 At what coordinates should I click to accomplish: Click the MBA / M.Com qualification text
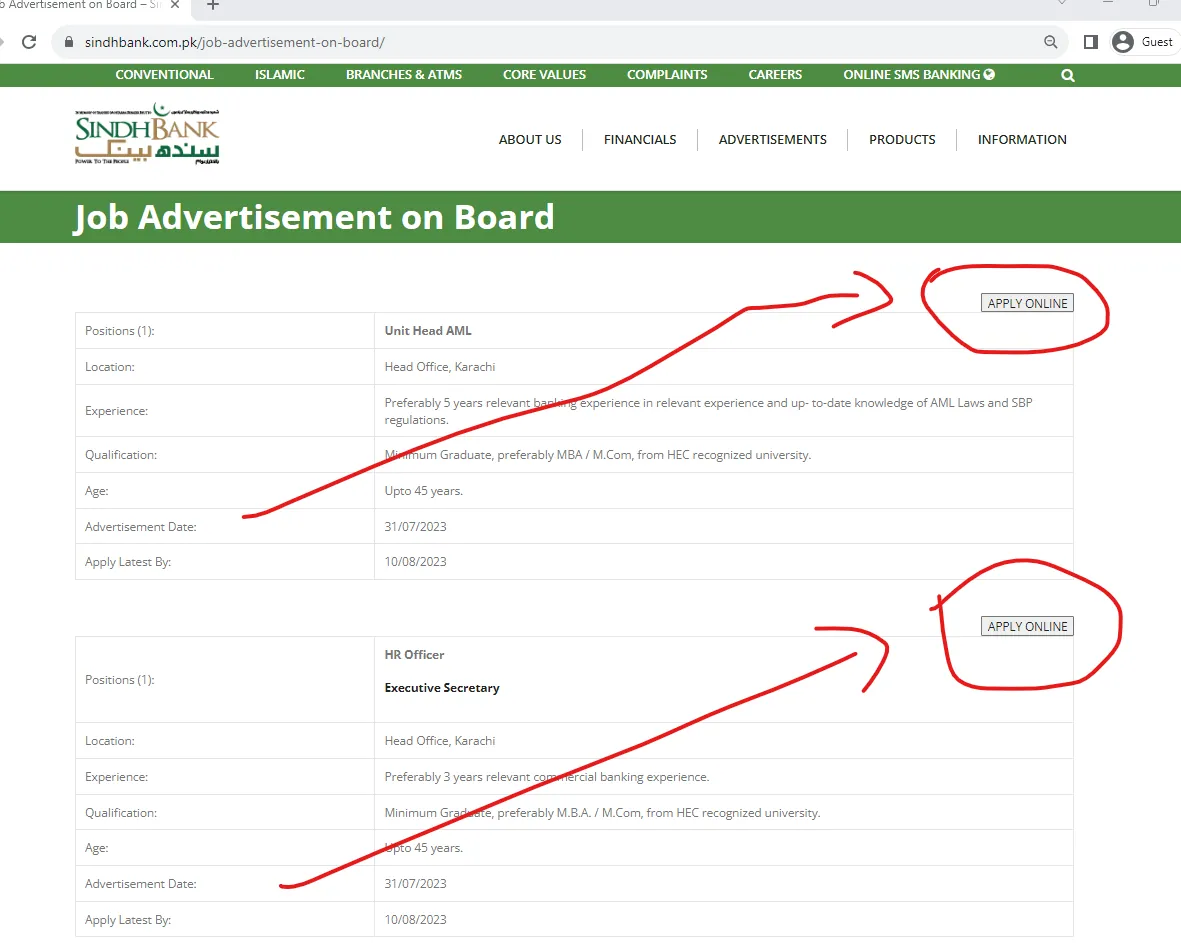pos(597,455)
